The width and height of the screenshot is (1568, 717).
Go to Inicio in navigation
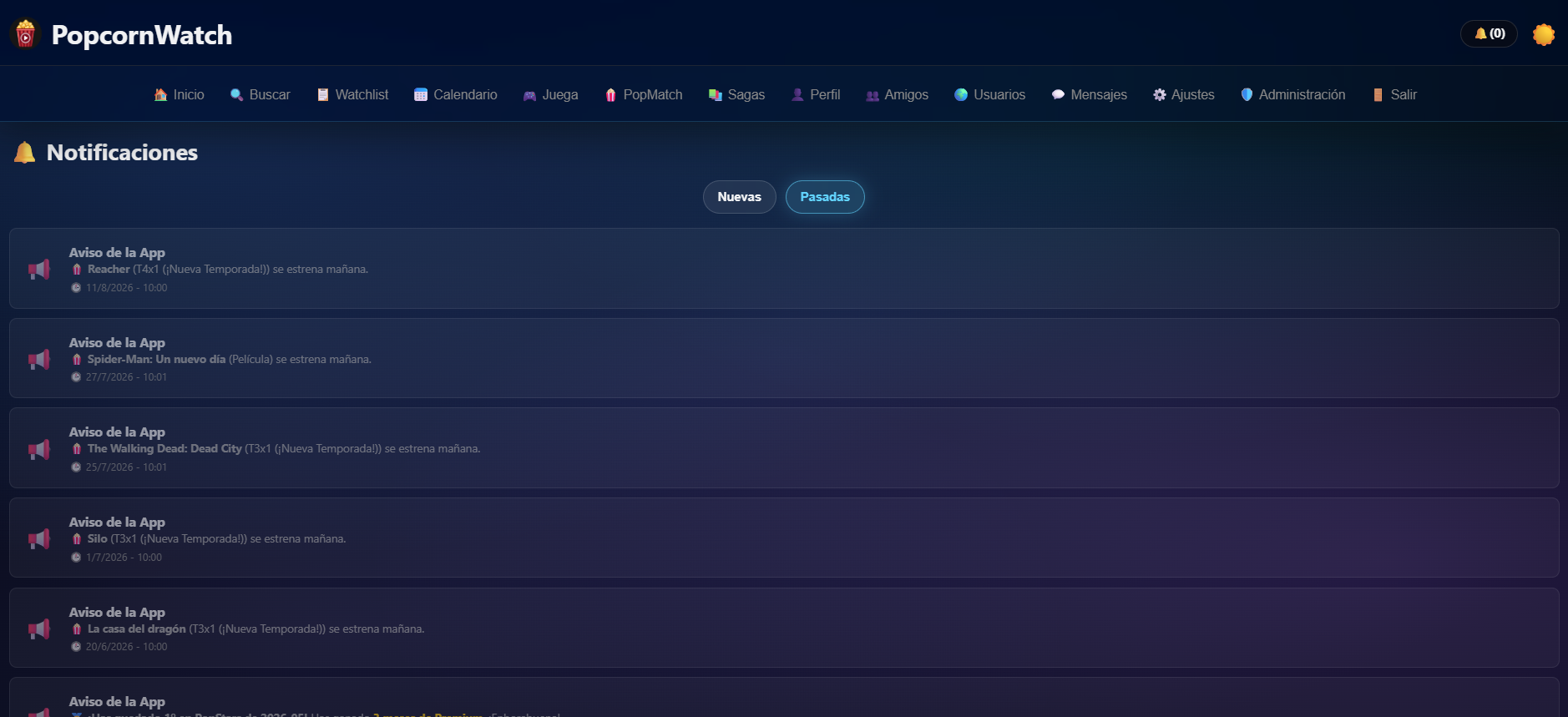[x=180, y=94]
